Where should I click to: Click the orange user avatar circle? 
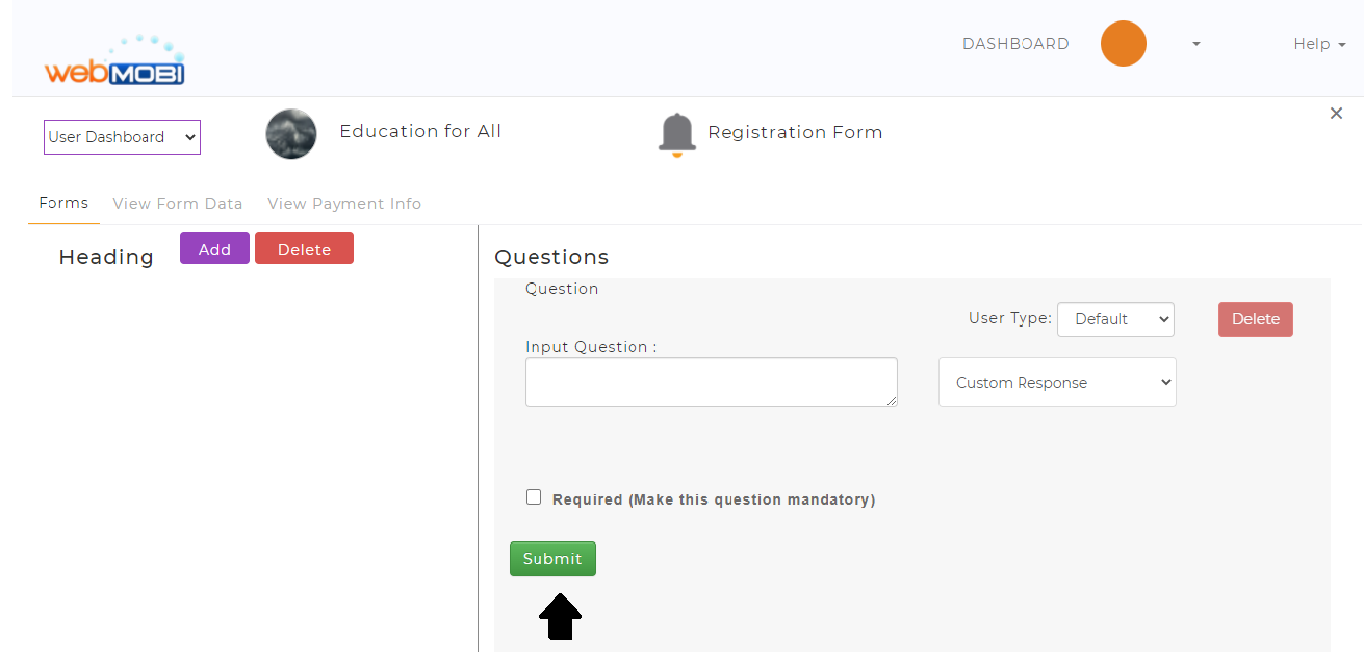[1123, 44]
